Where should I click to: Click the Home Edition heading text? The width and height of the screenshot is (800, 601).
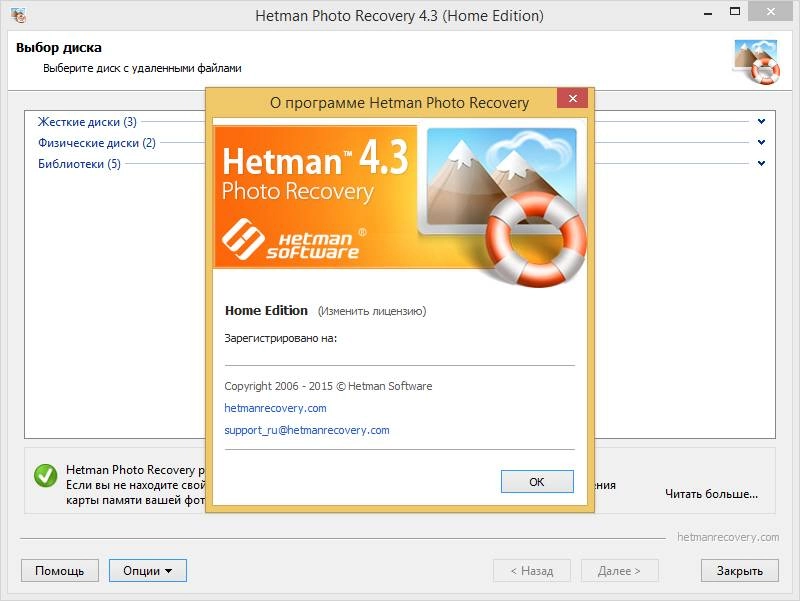click(266, 311)
